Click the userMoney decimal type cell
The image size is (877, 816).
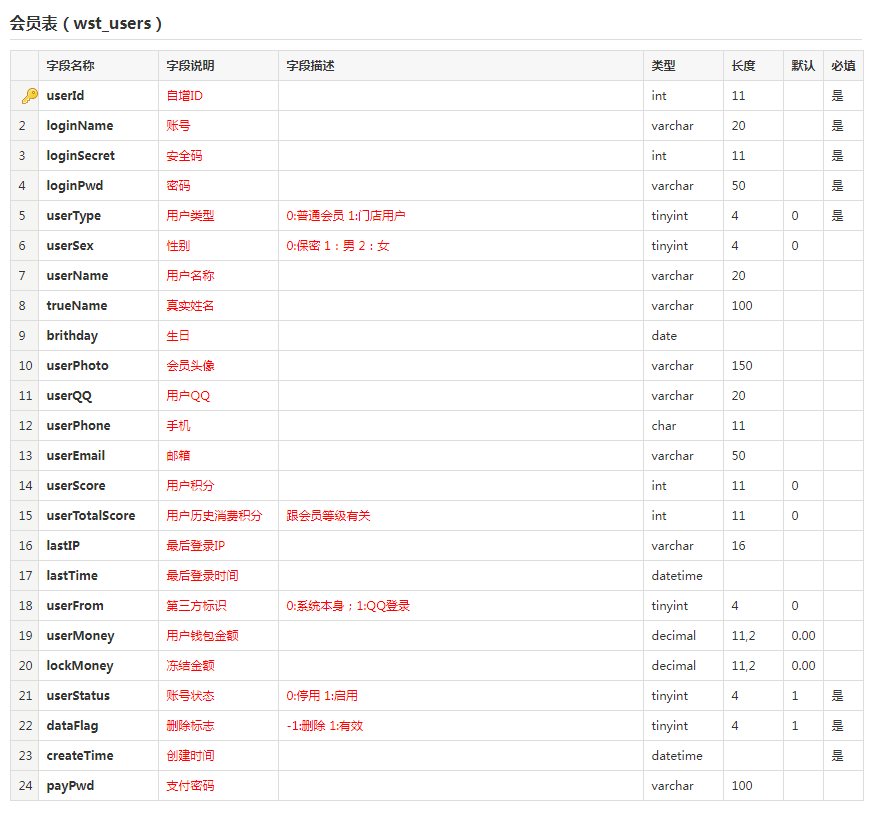674,636
